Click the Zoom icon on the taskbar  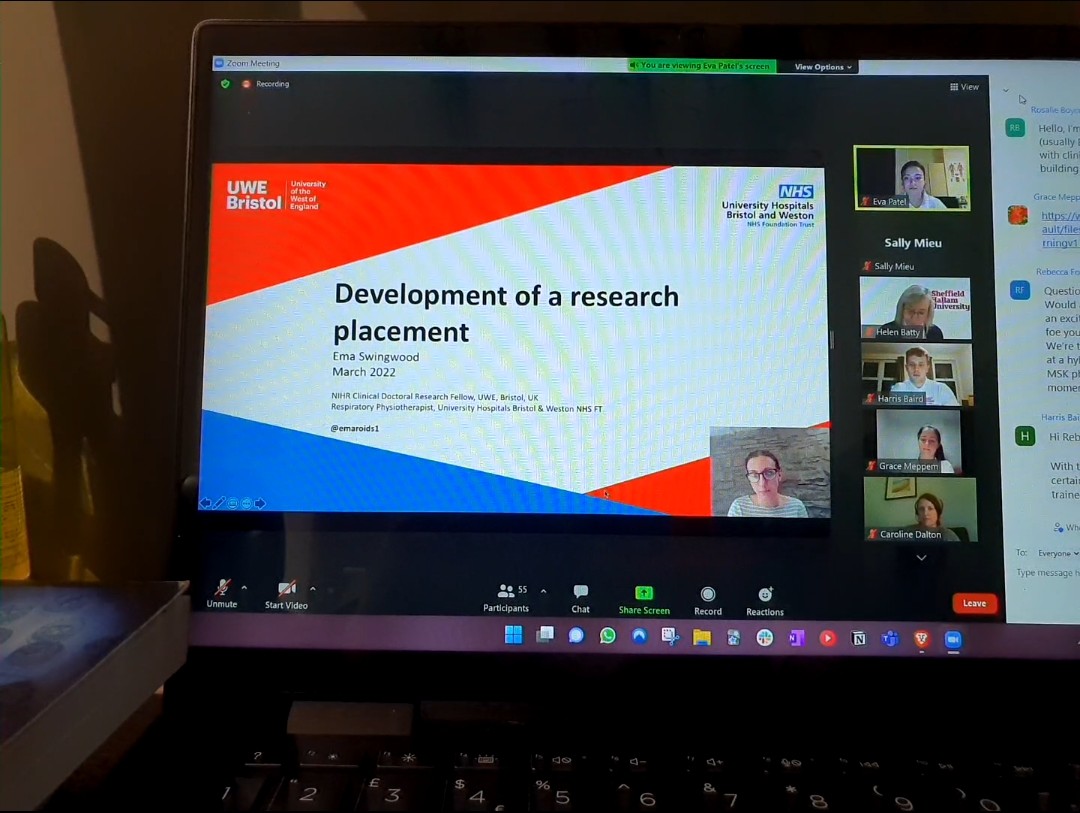pos(953,640)
